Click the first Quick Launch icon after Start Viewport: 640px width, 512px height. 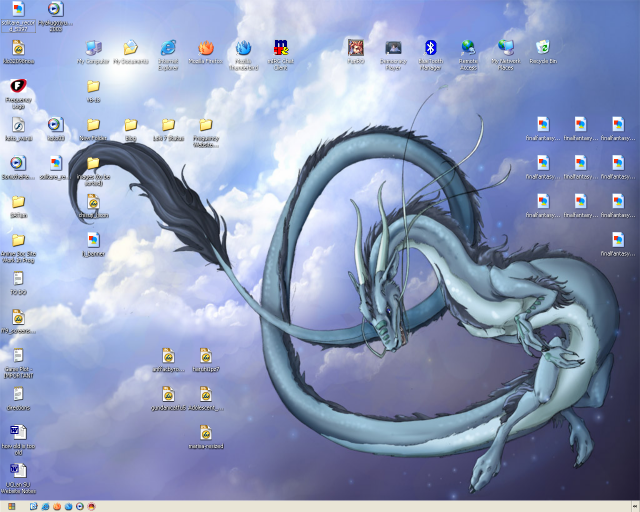(34, 507)
